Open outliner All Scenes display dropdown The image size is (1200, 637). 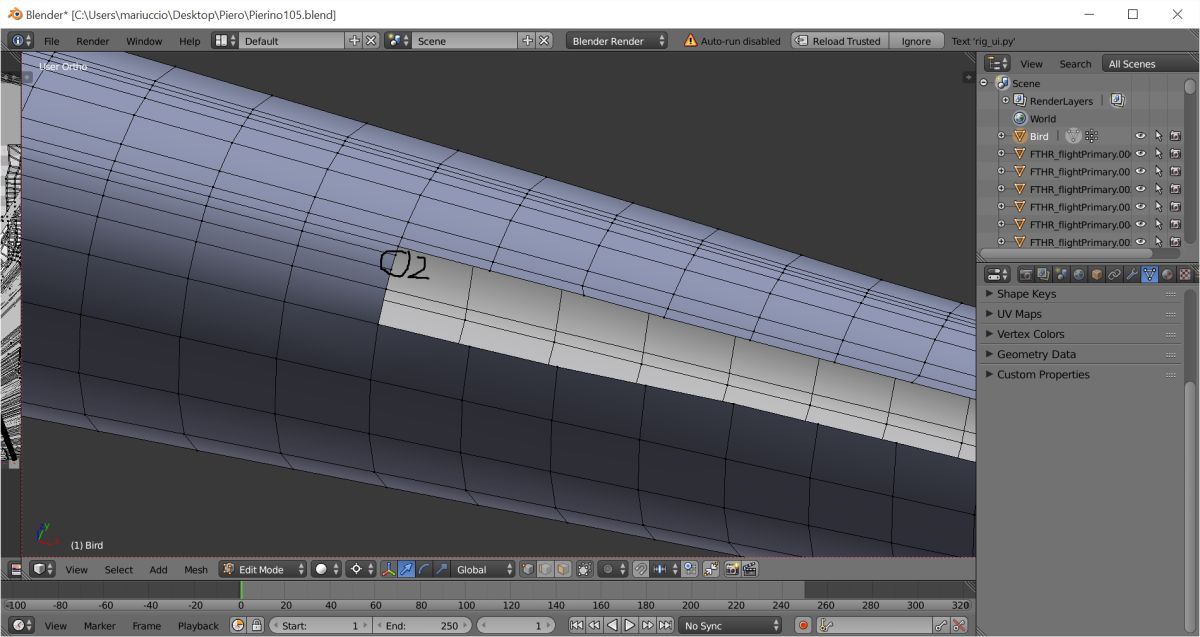click(1148, 63)
